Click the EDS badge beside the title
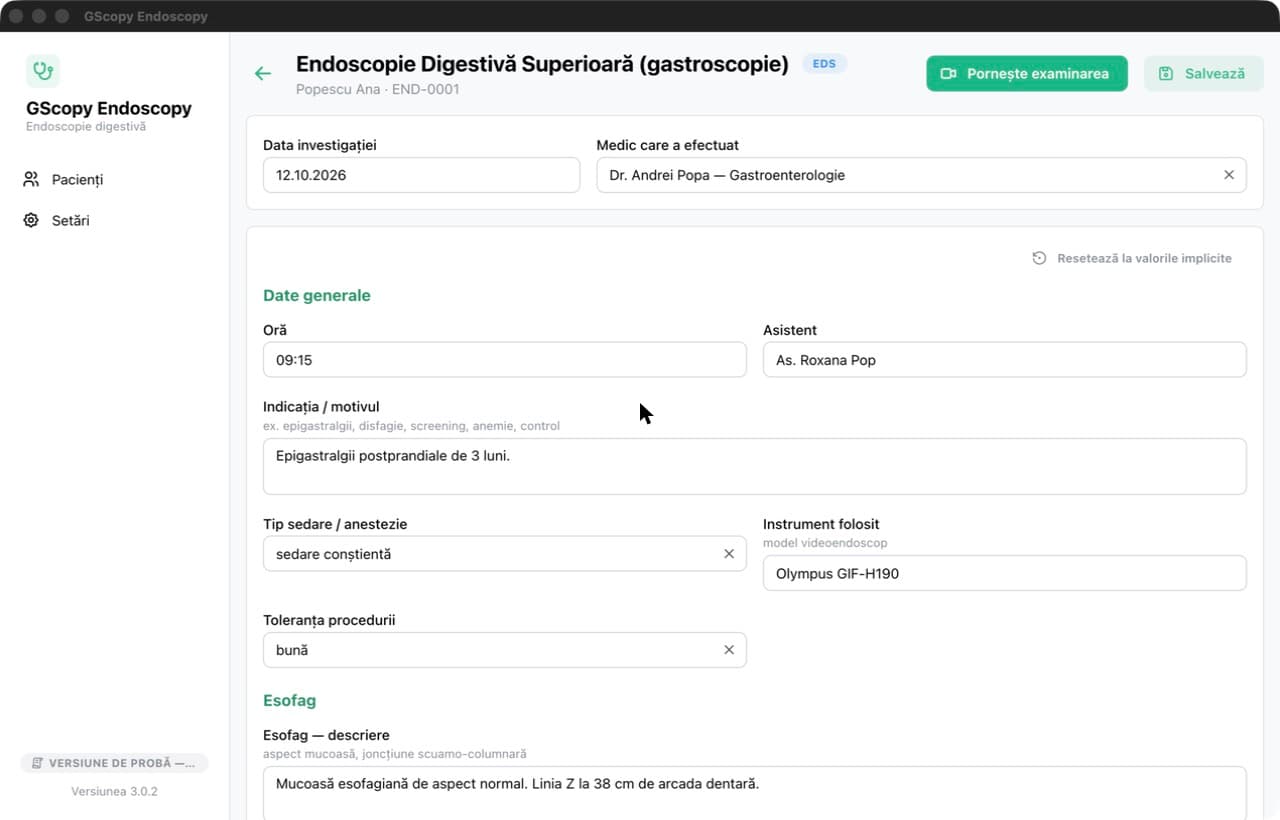Viewport: 1280px width, 820px height. click(824, 64)
